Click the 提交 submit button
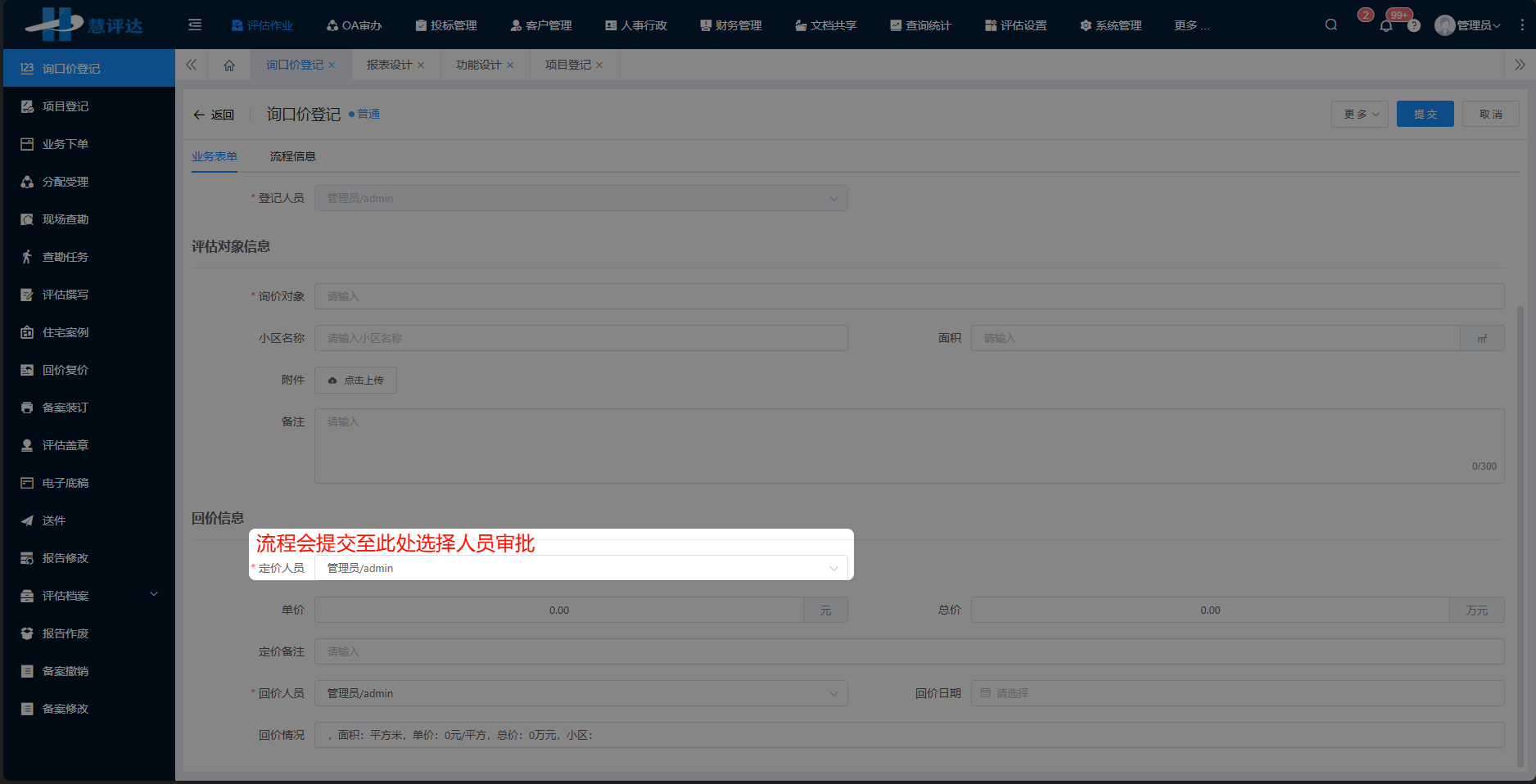The width and height of the screenshot is (1536, 784). coord(1425,114)
